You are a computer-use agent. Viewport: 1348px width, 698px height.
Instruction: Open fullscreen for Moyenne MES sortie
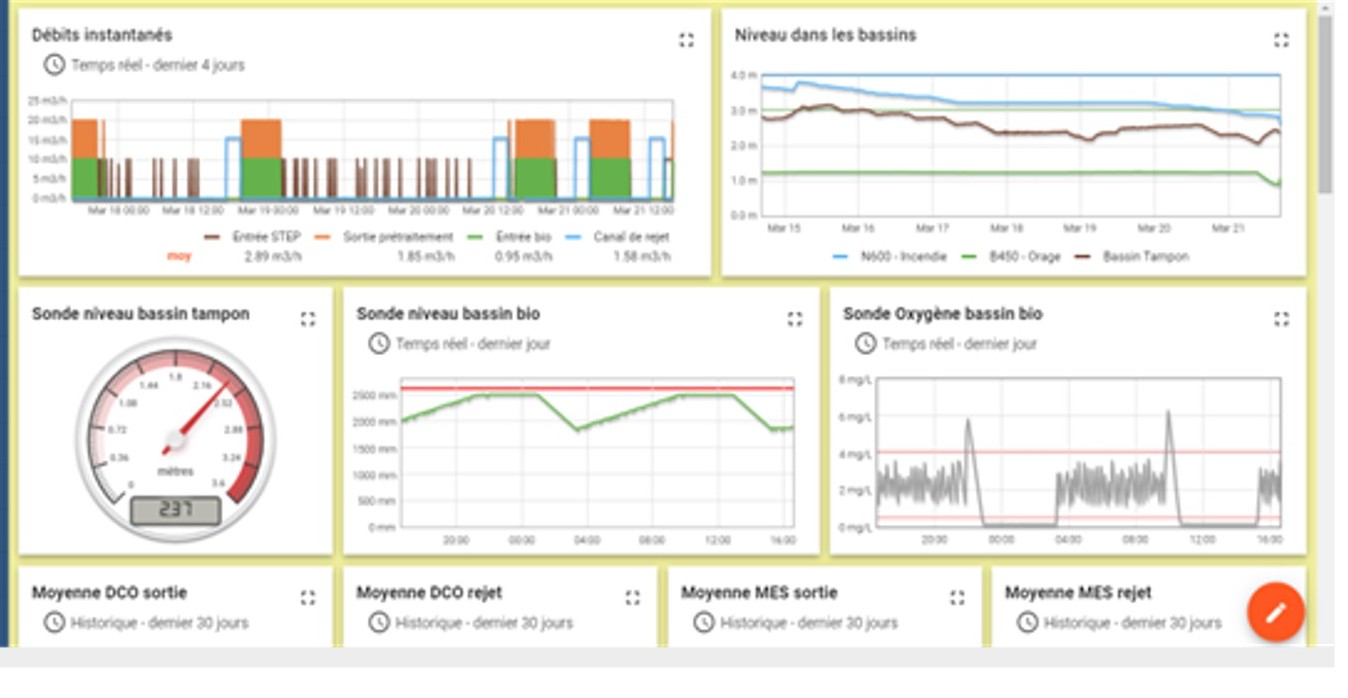957,598
